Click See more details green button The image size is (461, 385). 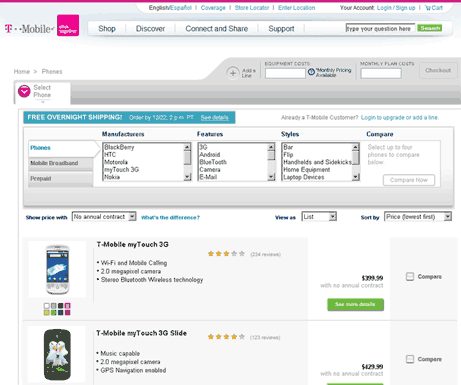click(x=355, y=304)
